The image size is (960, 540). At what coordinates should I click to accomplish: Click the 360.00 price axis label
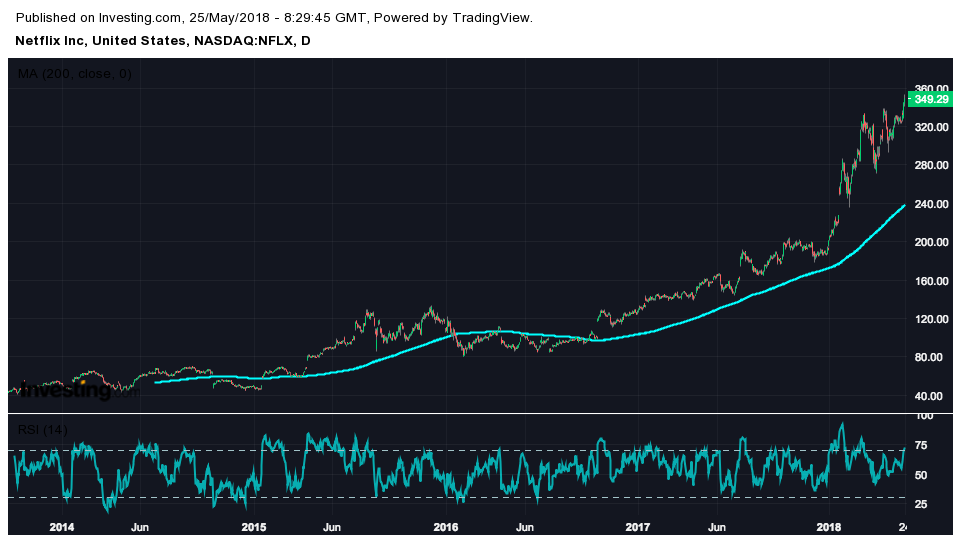[x=932, y=89]
